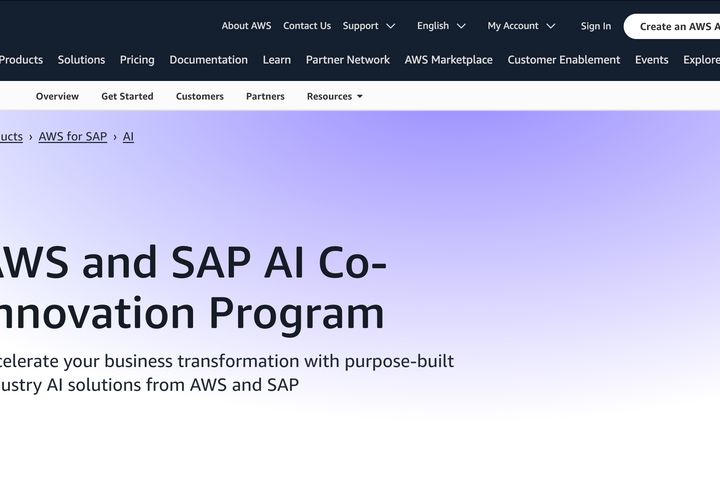720x480 pixels.
Task: Expand the Support dropdown chevron
Action: click(x=390, y=26)
